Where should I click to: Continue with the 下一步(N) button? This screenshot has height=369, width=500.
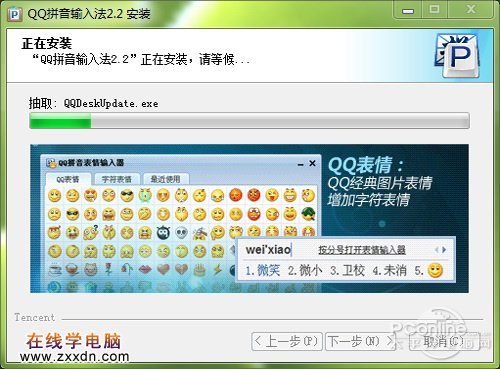pyautogui.click(x=361, y=341)
